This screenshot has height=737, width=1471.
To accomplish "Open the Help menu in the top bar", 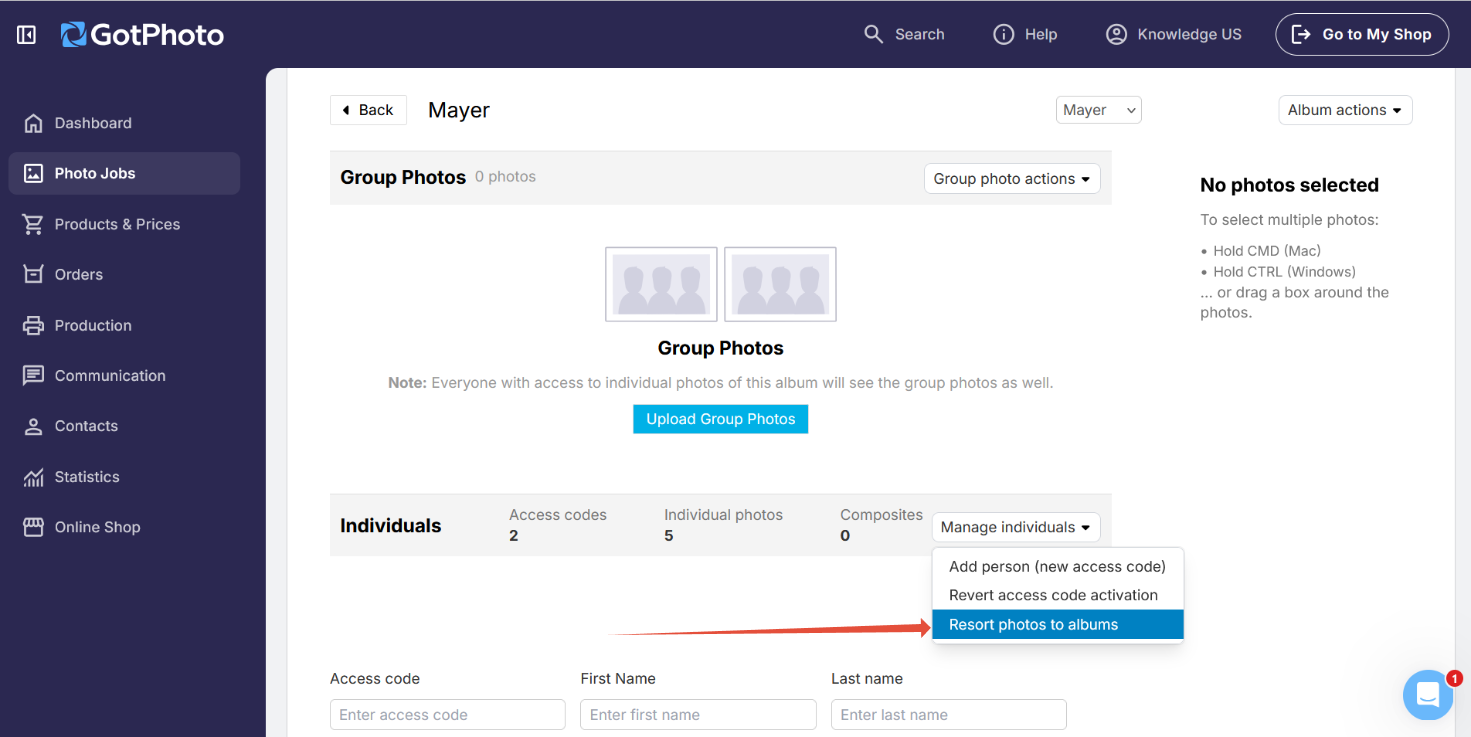I will (1025, 34).
